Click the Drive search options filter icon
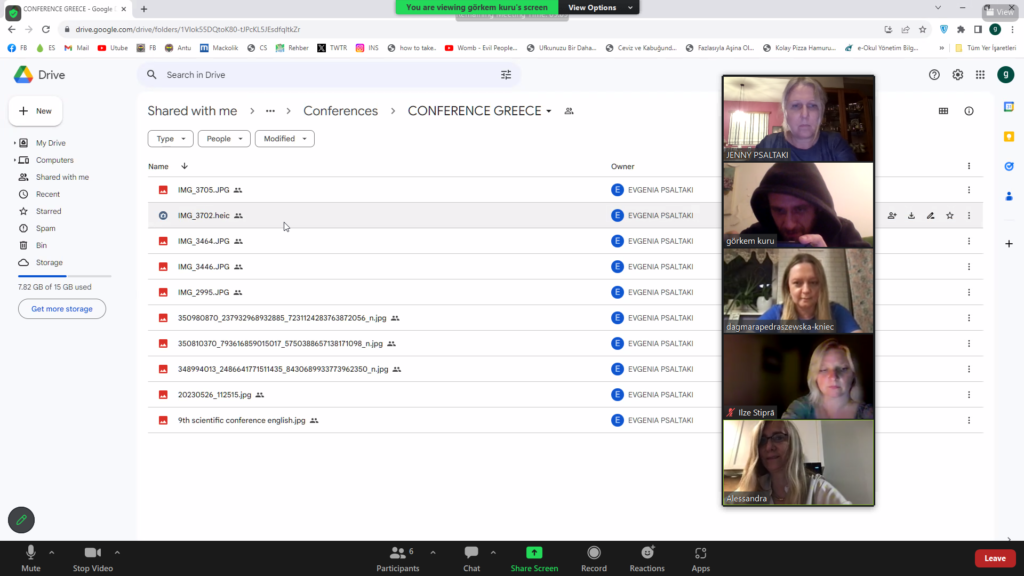Image resolution: width=1024 pixels, height=576 pixels. click(x=506, y=75)
